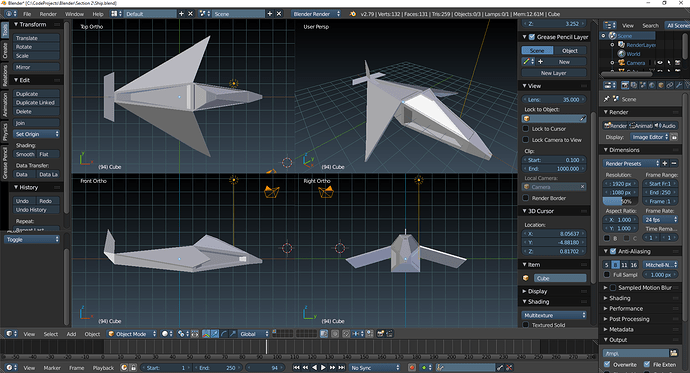Toggle the 3D manipulator widget icon
Screen dimensions: 690x373
[x=206, y=334]
